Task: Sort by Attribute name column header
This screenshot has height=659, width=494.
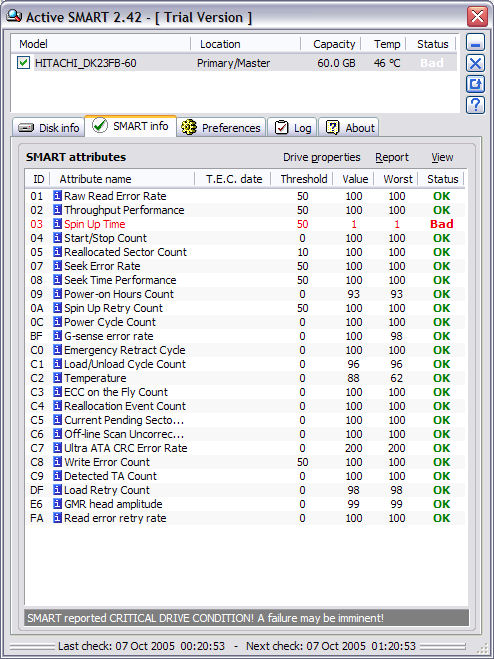Action: click(x=122, y=179)
